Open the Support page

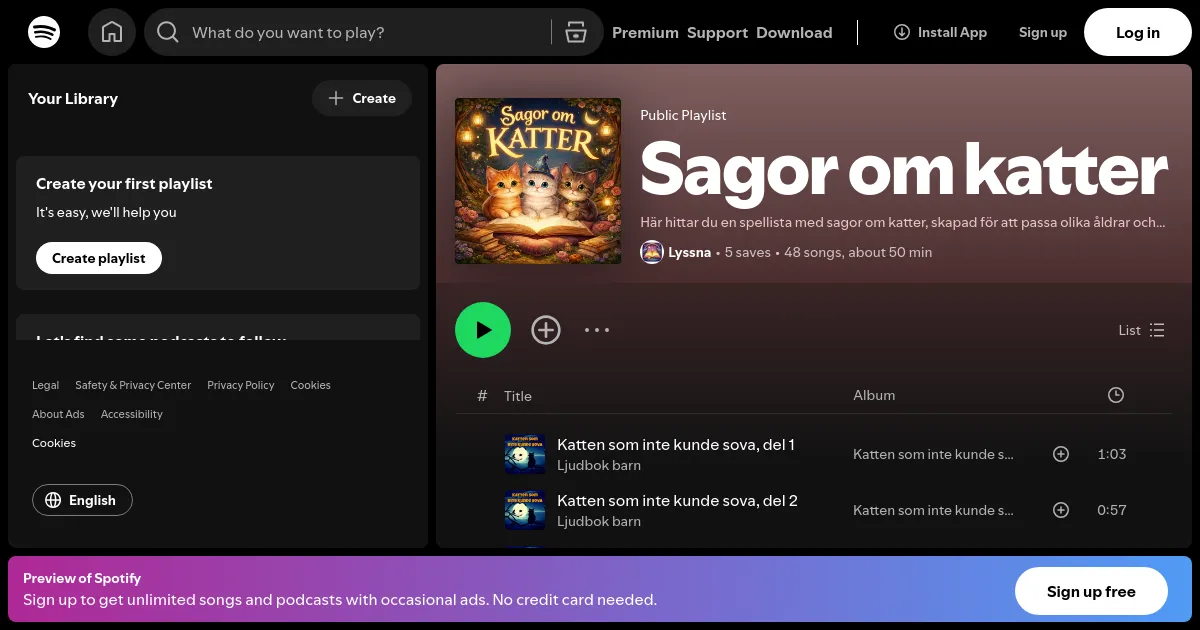click(x=717, y=32)
